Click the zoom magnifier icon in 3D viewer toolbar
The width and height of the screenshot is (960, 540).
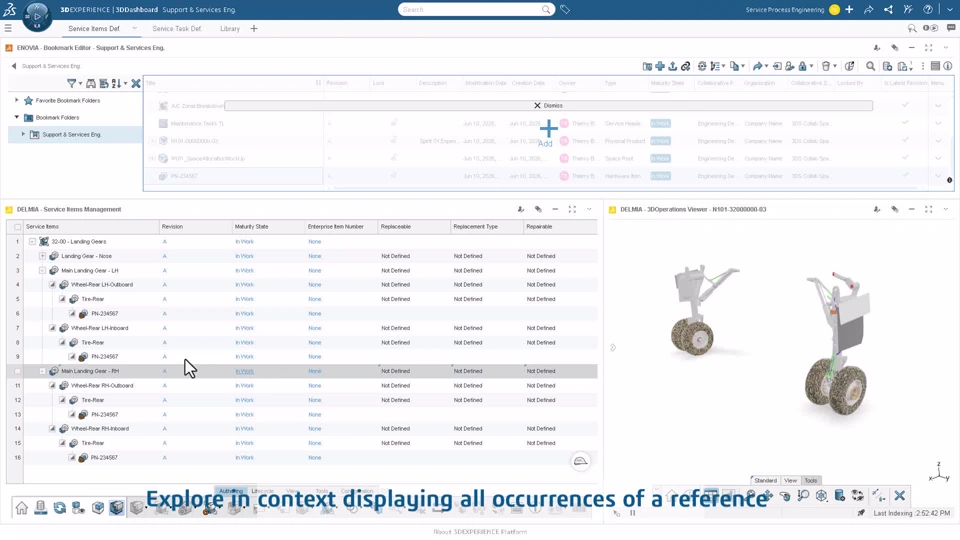[803, 495]
